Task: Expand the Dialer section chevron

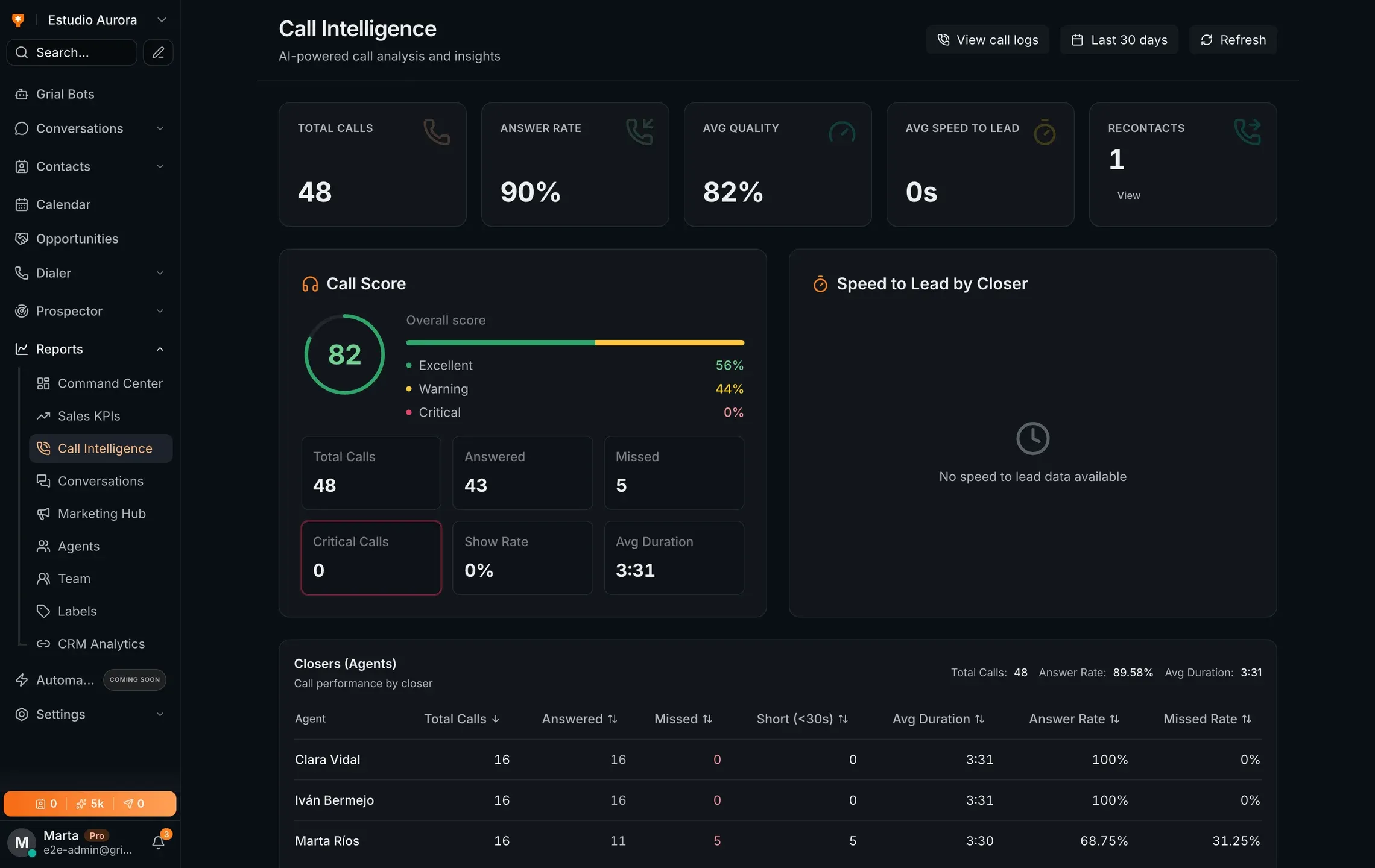Action: [x=160, y=273]
